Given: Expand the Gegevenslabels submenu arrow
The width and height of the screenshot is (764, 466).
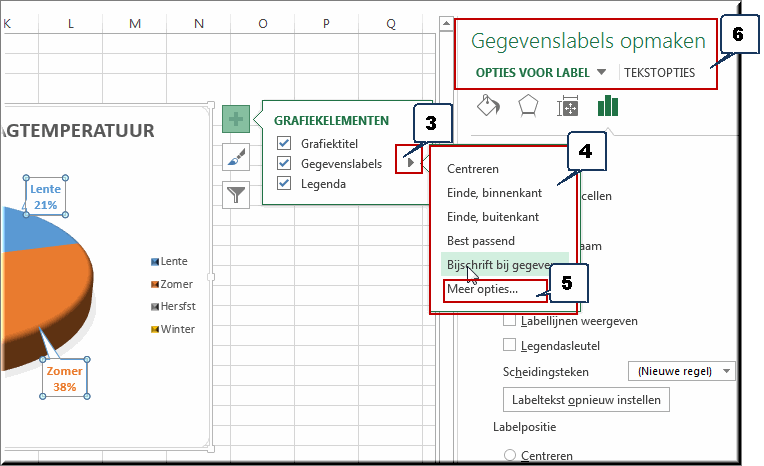Looking at the screenshot, I should coord(410,160).
